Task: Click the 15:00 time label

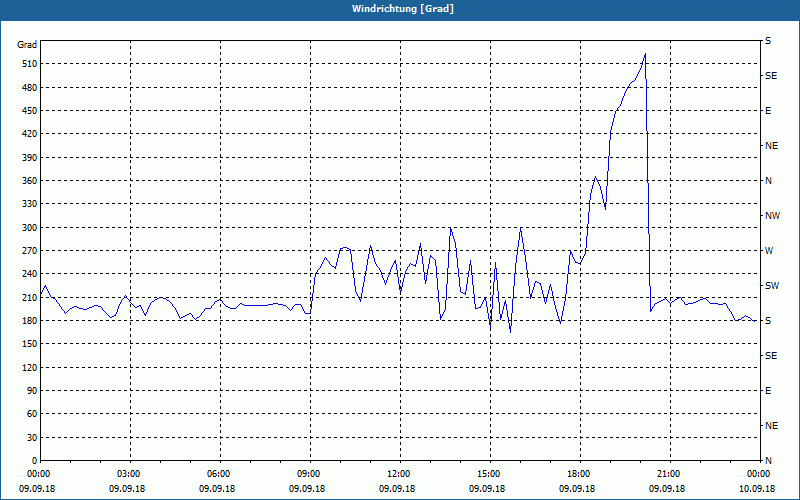Action: coord(487,473)
